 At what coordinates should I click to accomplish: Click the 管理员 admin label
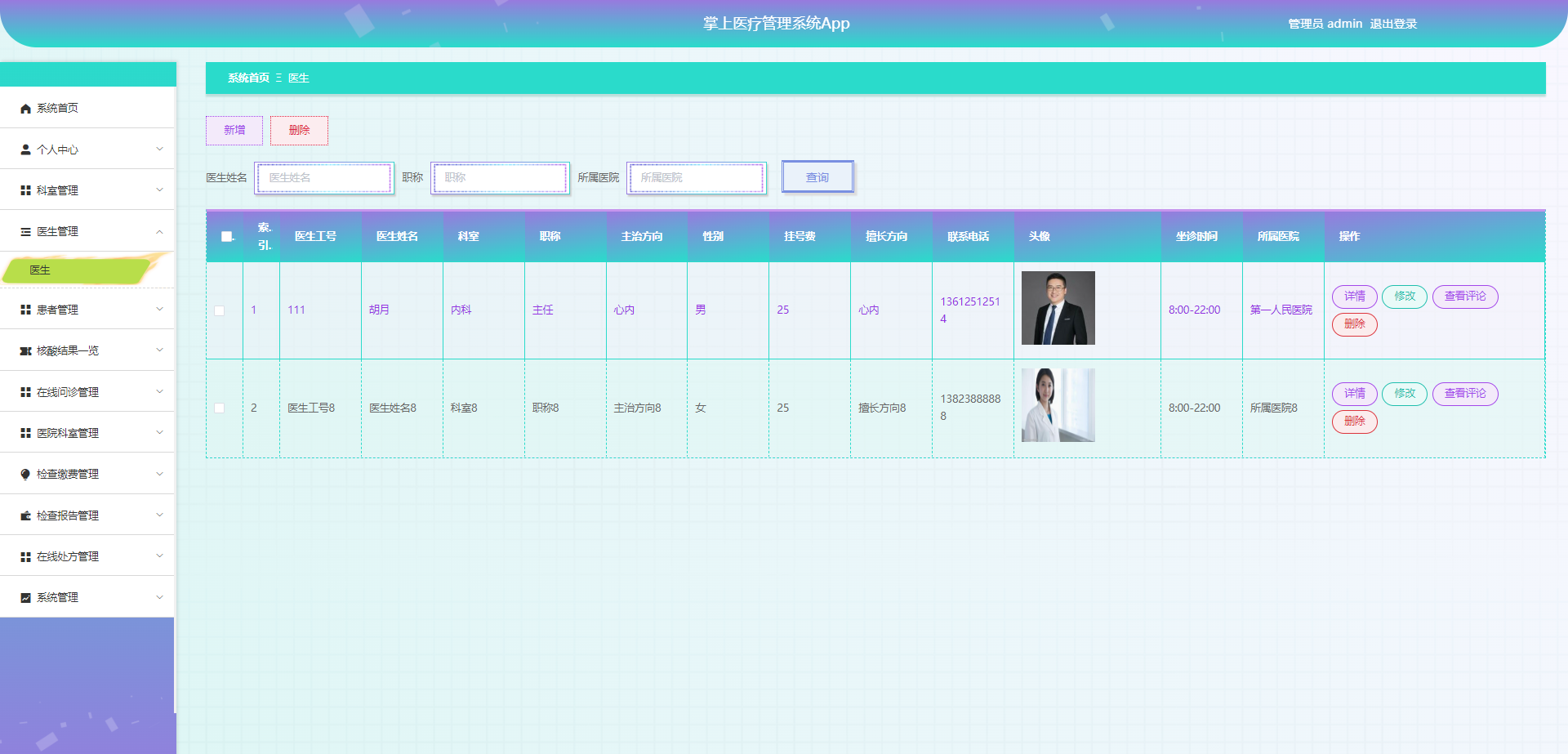pos(1325,24)
